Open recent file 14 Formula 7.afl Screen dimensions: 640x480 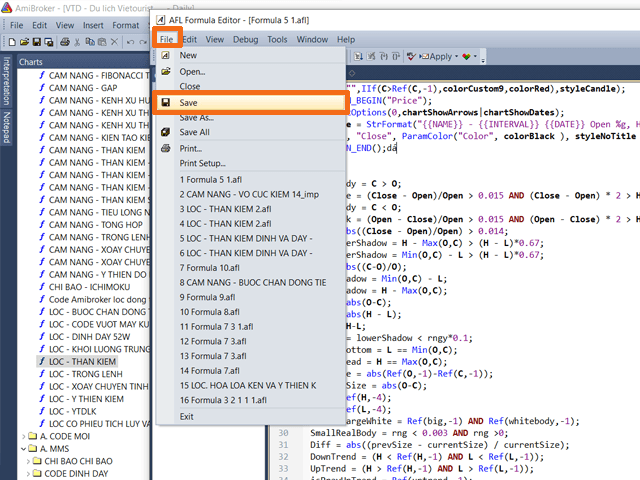(250, 371)
